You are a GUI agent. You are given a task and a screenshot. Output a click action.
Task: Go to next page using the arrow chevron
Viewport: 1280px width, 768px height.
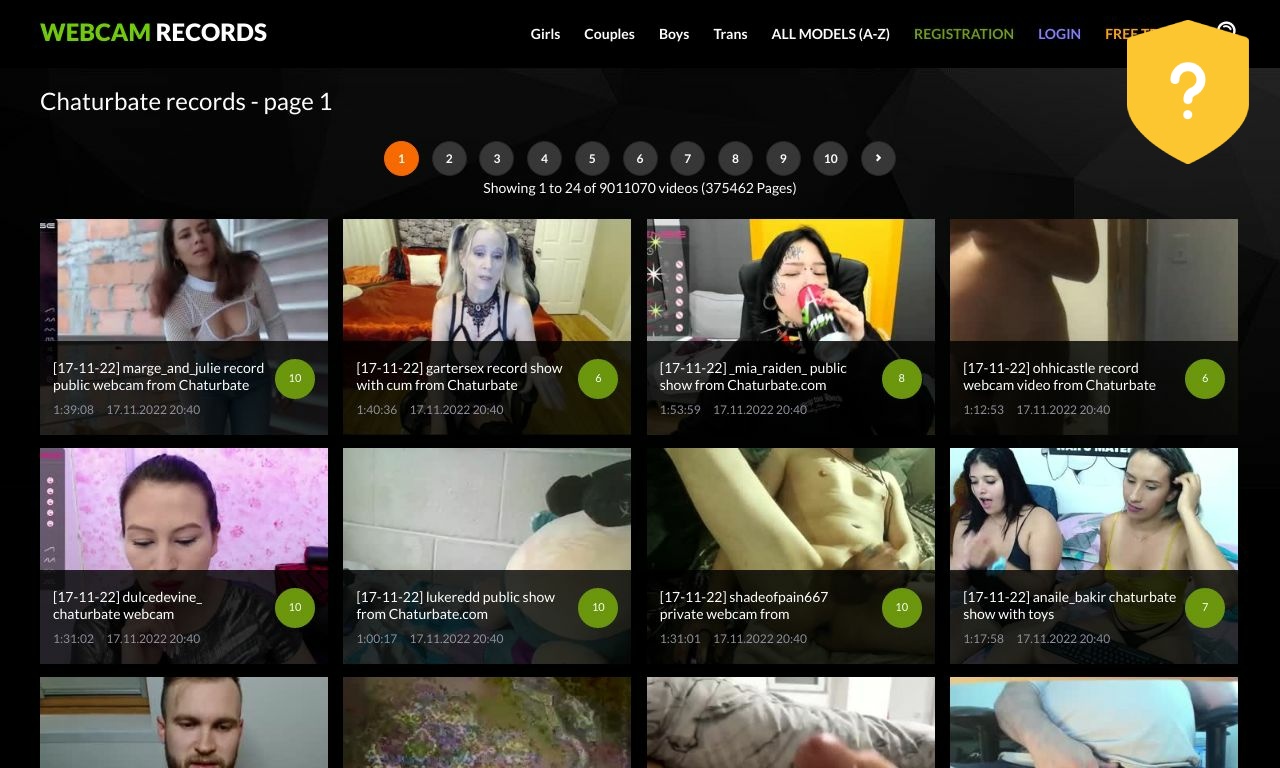pyautogui.click(x=878, y=158)
